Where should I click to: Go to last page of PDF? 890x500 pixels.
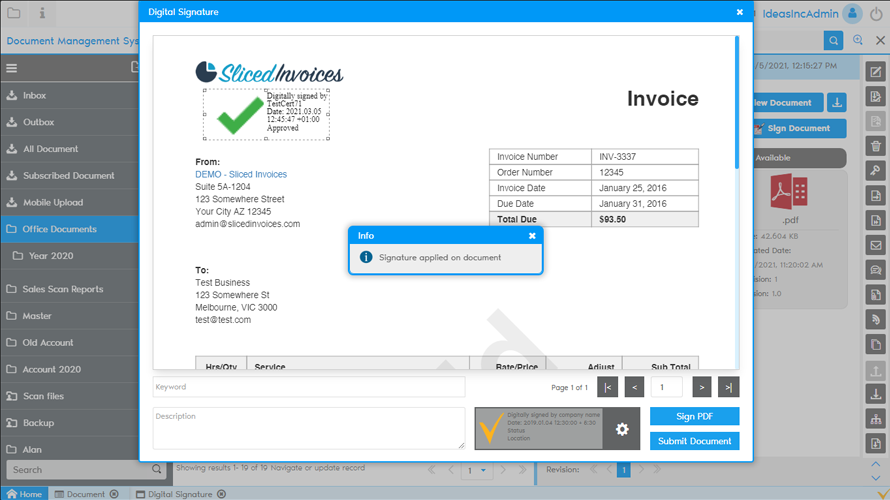728,387
